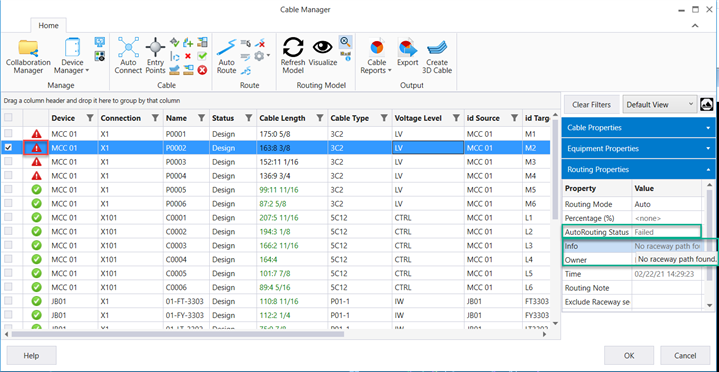Image resolution: width=719 pixels, height=372 pixels.
Task: Click the route with red X icon
Action: [x=260, y=43]
